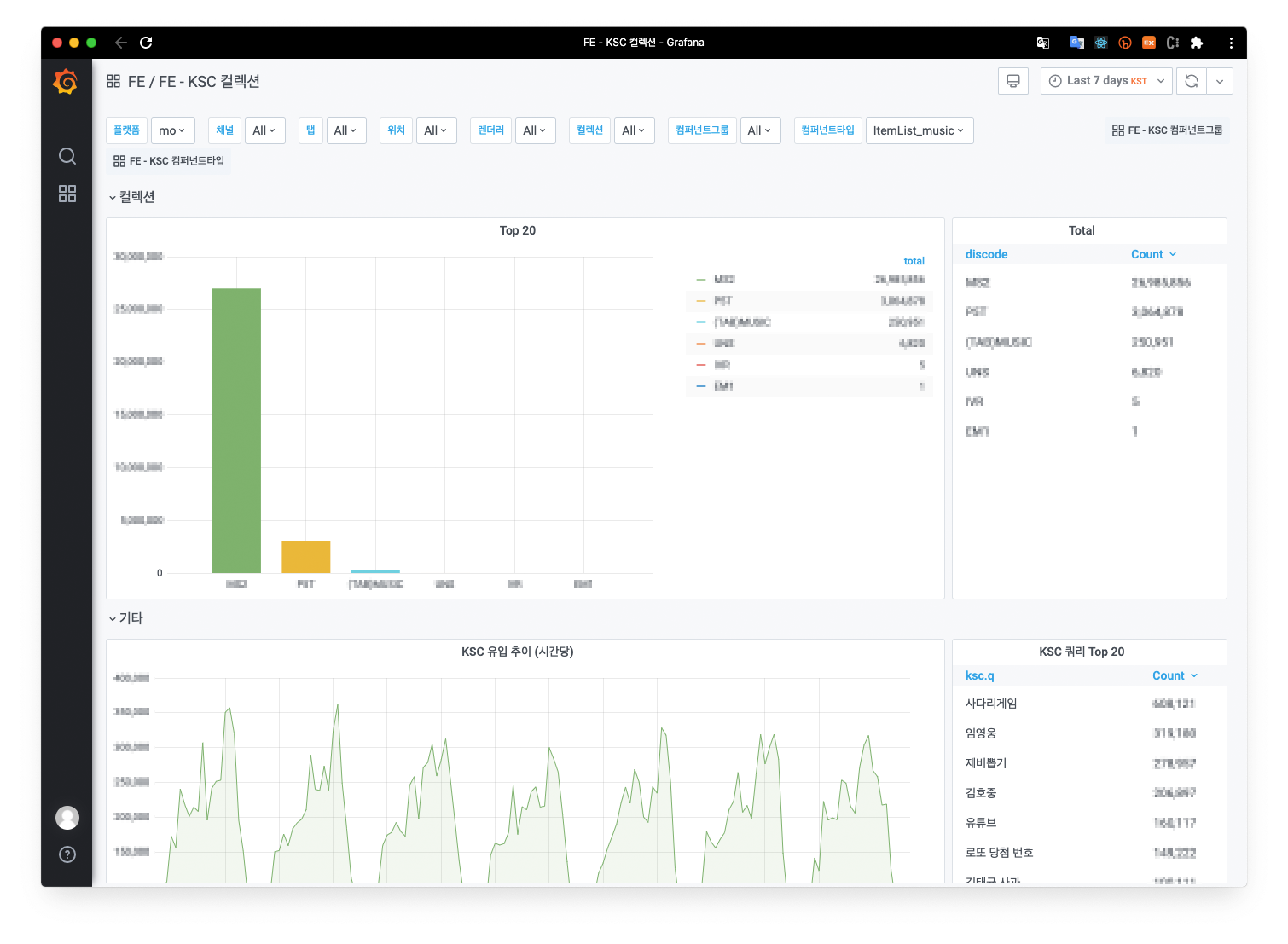Collapse the 컬렉션 row section
This screenshot has width=1288, height=944.
click(x=131, y=197)
